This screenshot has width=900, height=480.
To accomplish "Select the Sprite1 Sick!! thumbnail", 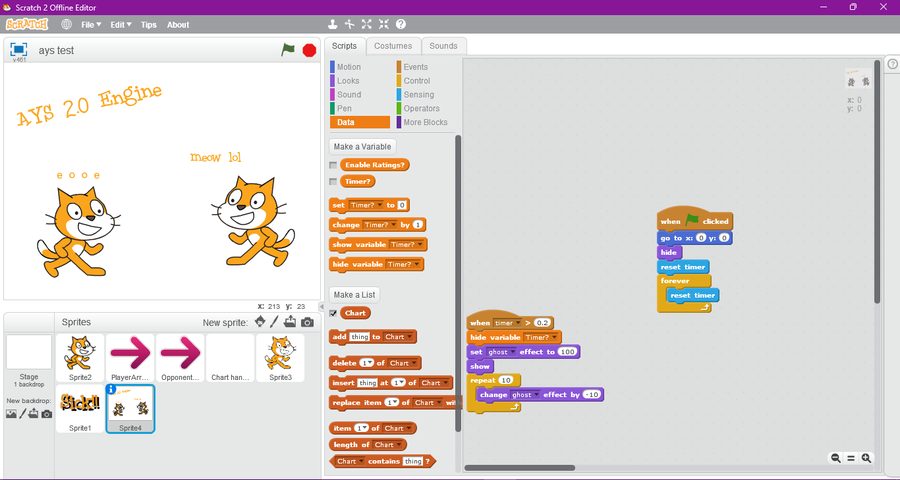I will pos(80,408).
